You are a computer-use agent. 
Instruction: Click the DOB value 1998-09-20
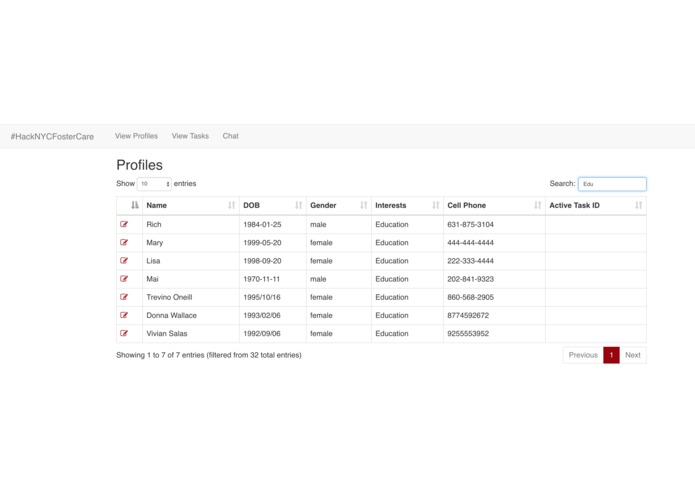(x=262, y=261)
